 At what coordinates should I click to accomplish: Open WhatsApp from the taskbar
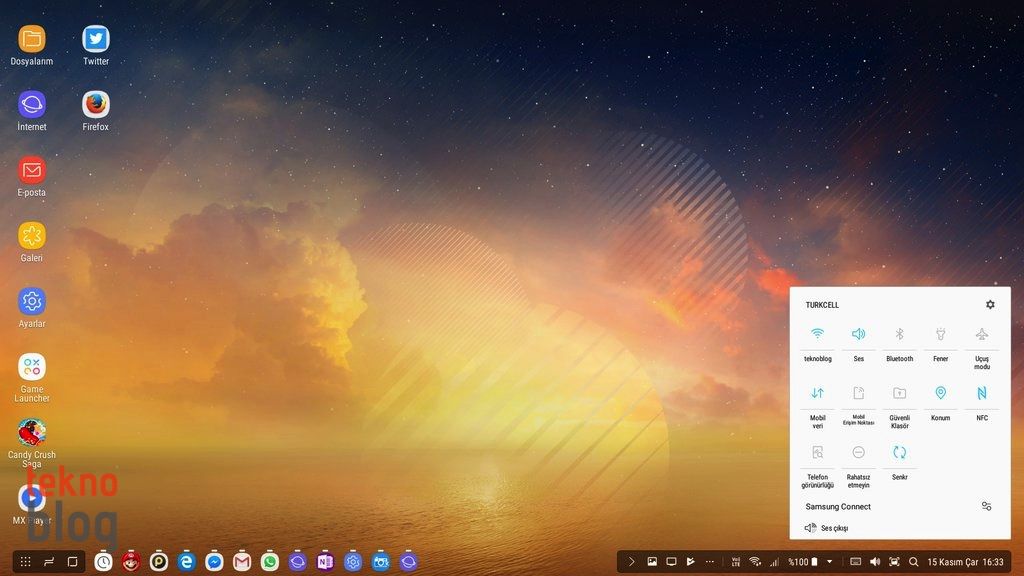click(x=270, y=562)
